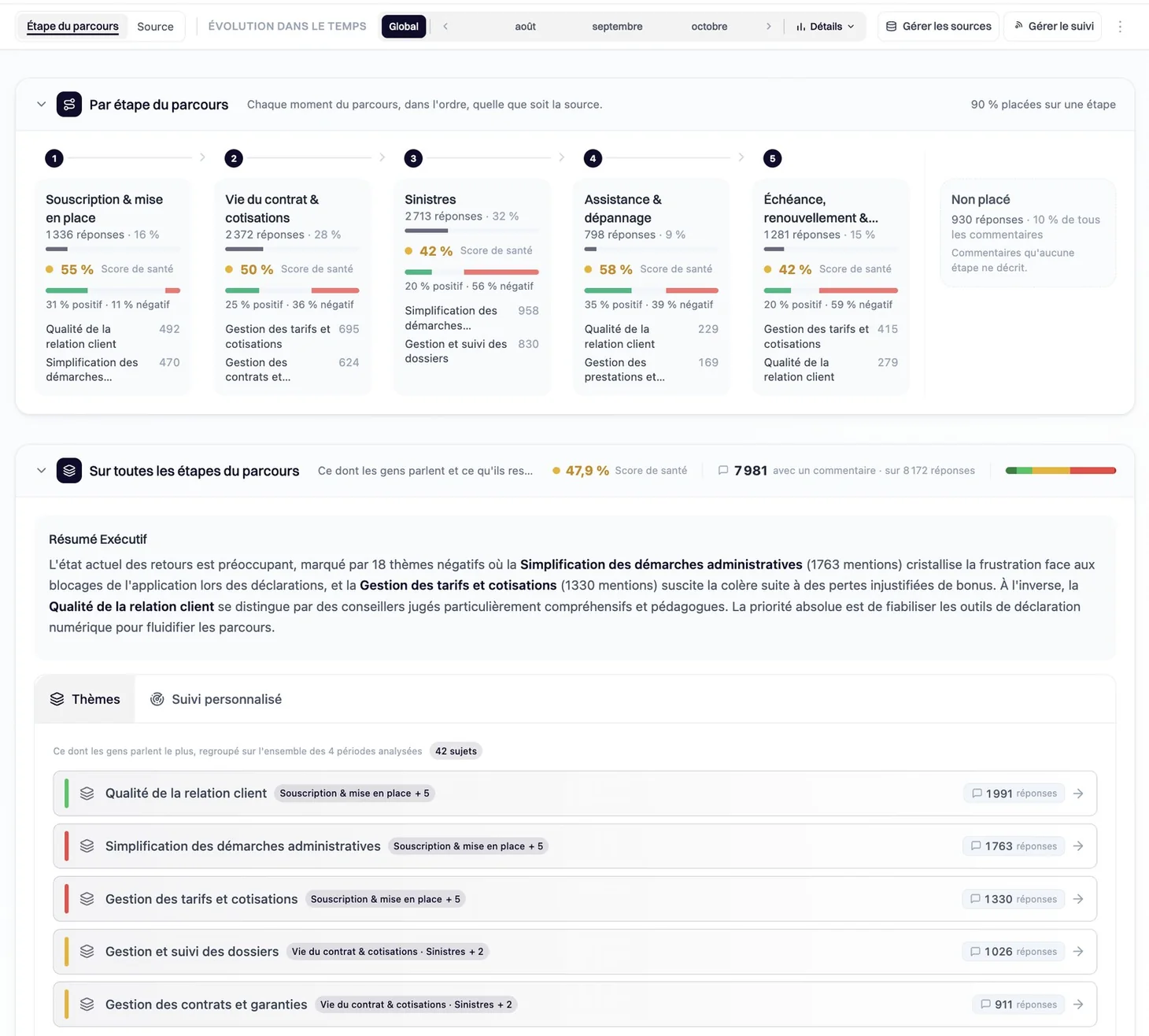
Task: Click the Sinistres positive/negative sentiment bar
Action: tap(471, 272)
